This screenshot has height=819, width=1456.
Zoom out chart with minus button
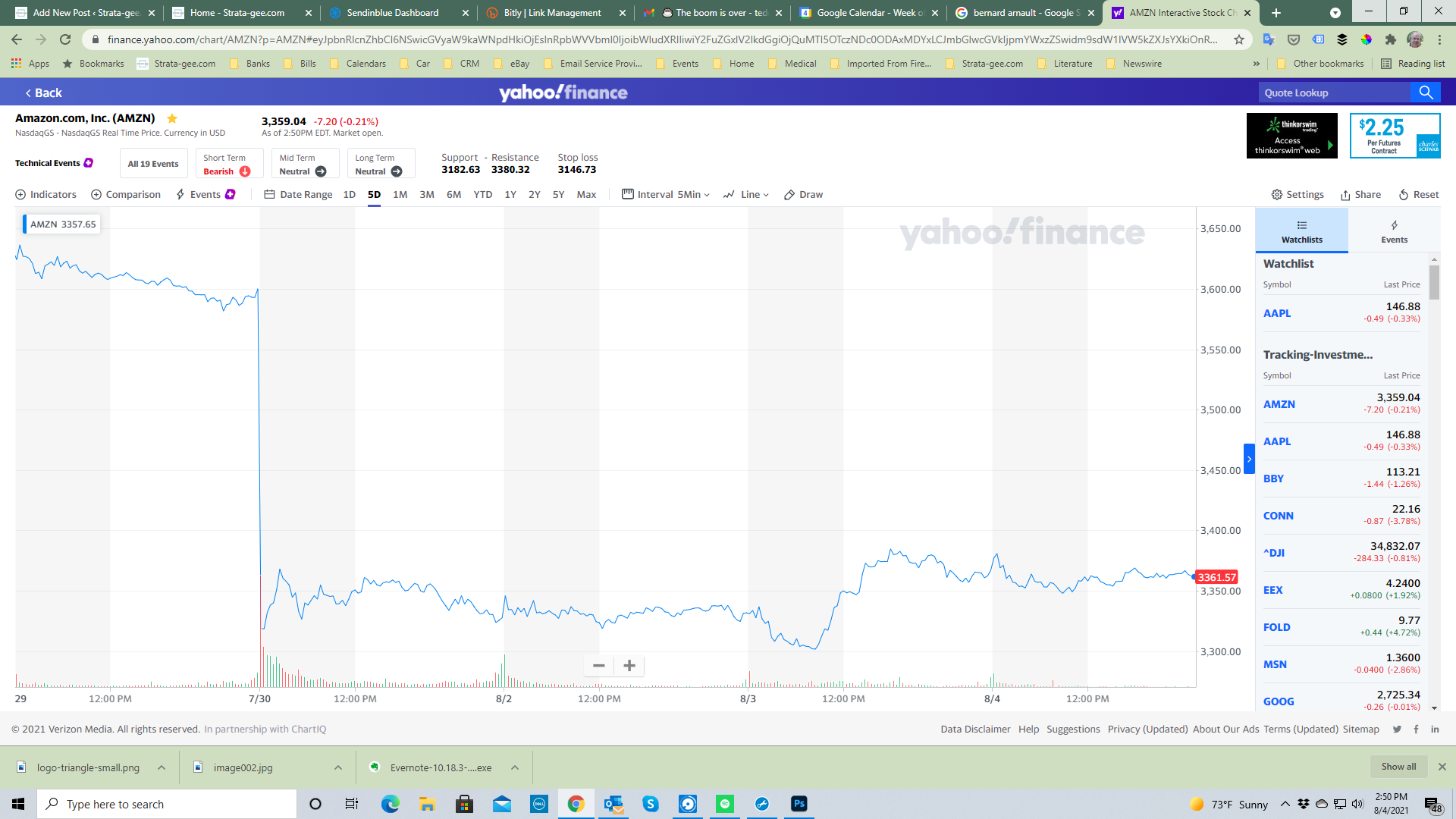click(x=599, y=666)
